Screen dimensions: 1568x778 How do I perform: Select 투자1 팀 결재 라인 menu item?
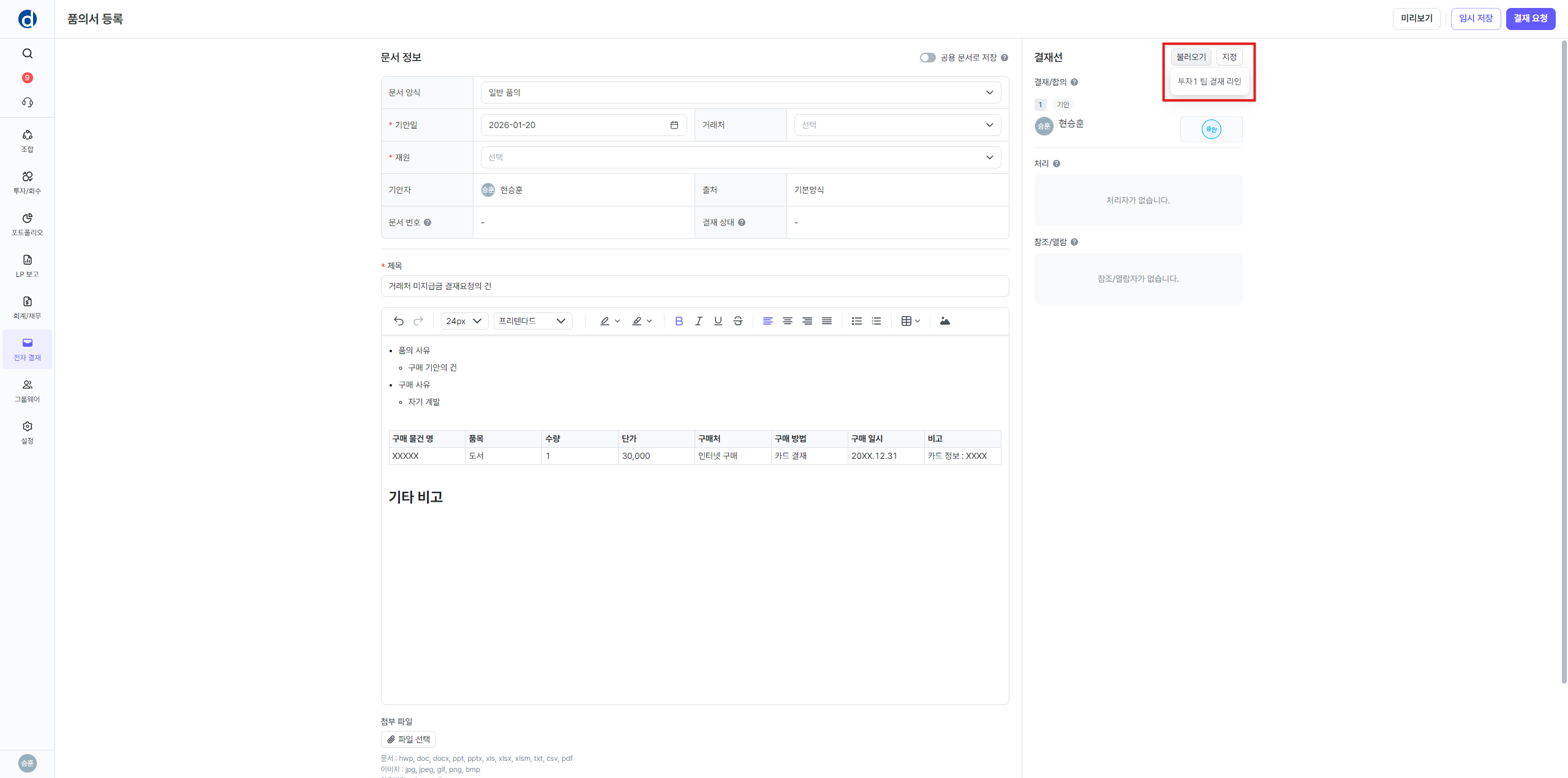click(x=1209, y=81)
